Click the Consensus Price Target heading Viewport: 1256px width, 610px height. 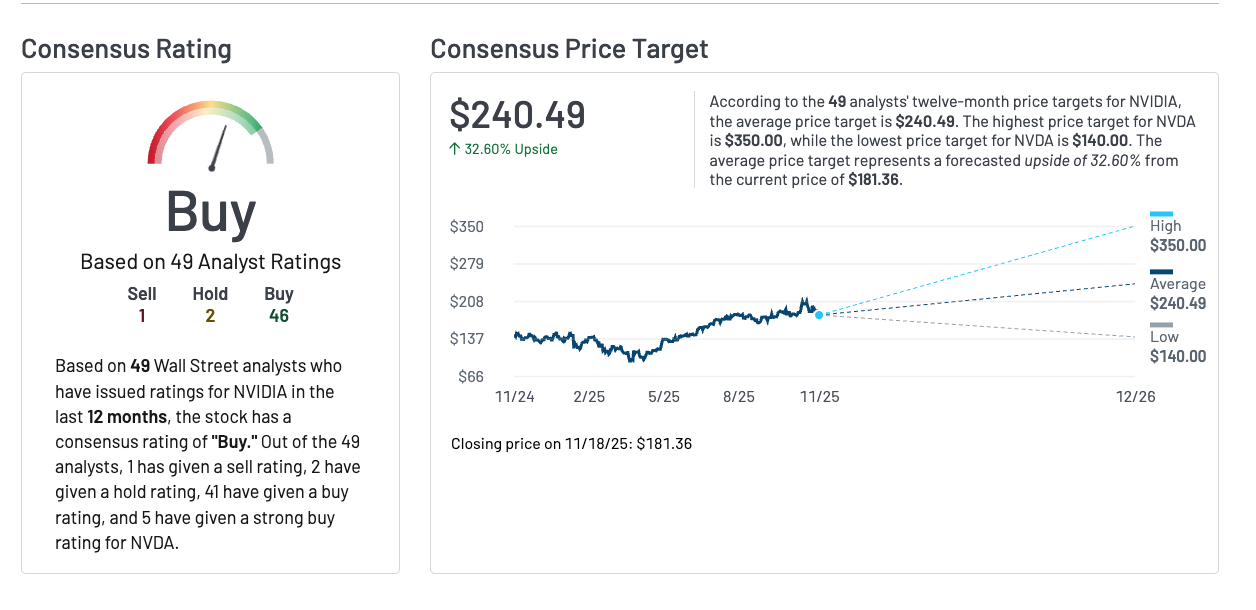(569, 49)
